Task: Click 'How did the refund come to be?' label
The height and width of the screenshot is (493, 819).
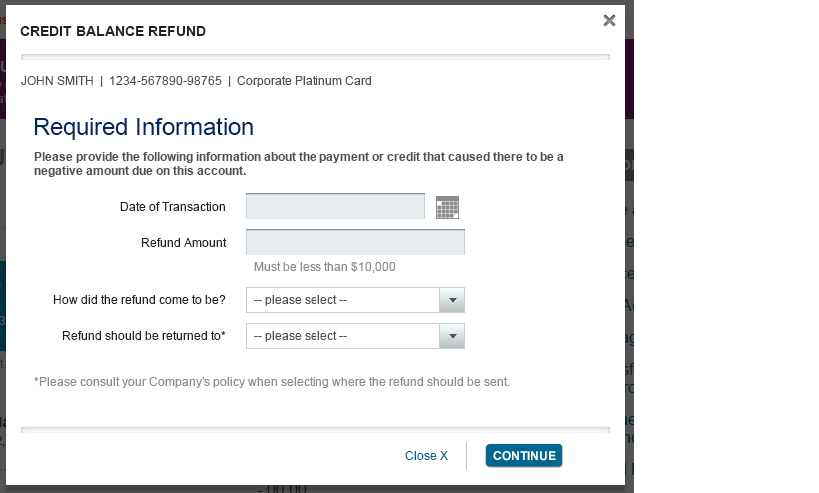Action: [139, 300]
